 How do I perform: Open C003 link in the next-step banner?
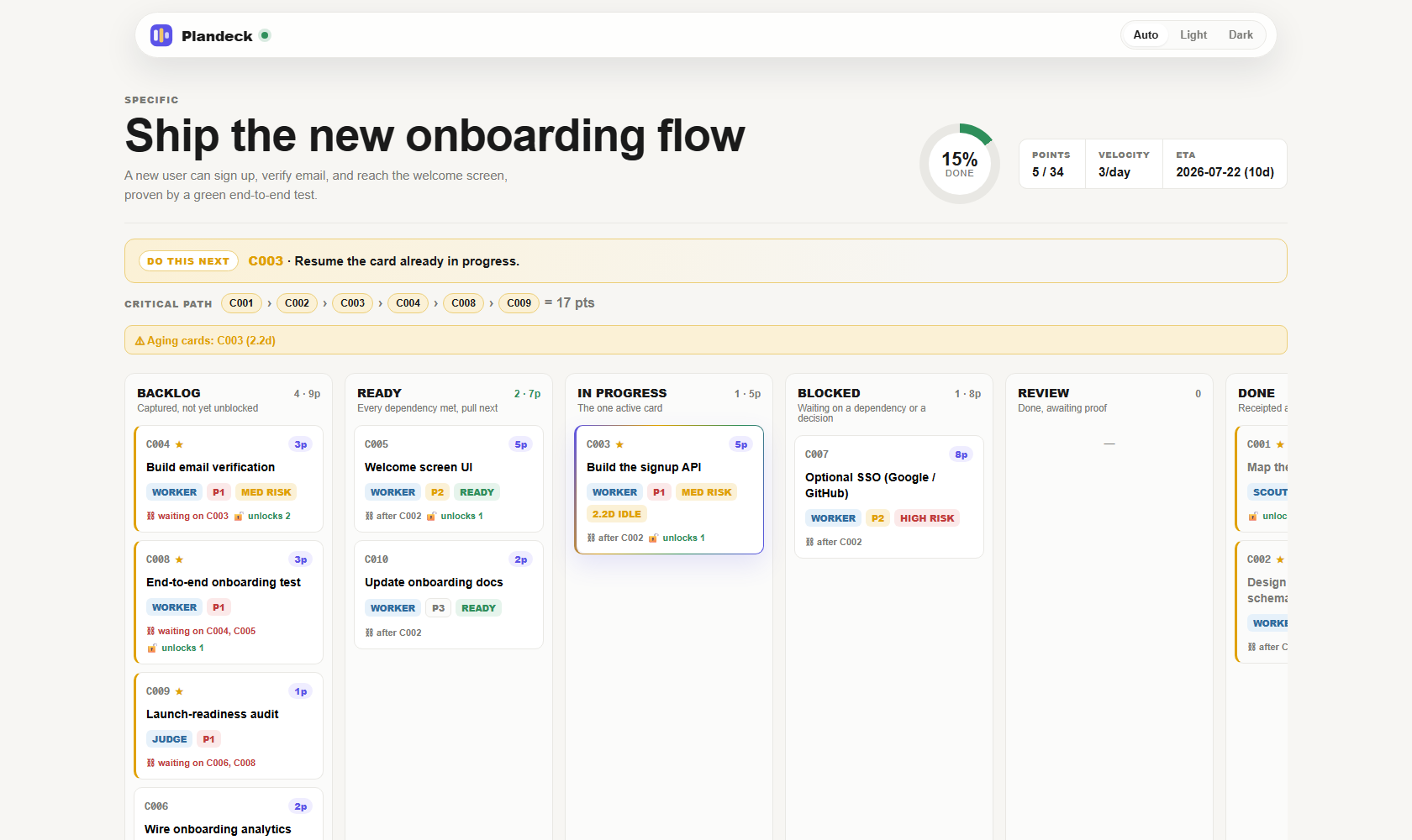click(x=266, y=261)
